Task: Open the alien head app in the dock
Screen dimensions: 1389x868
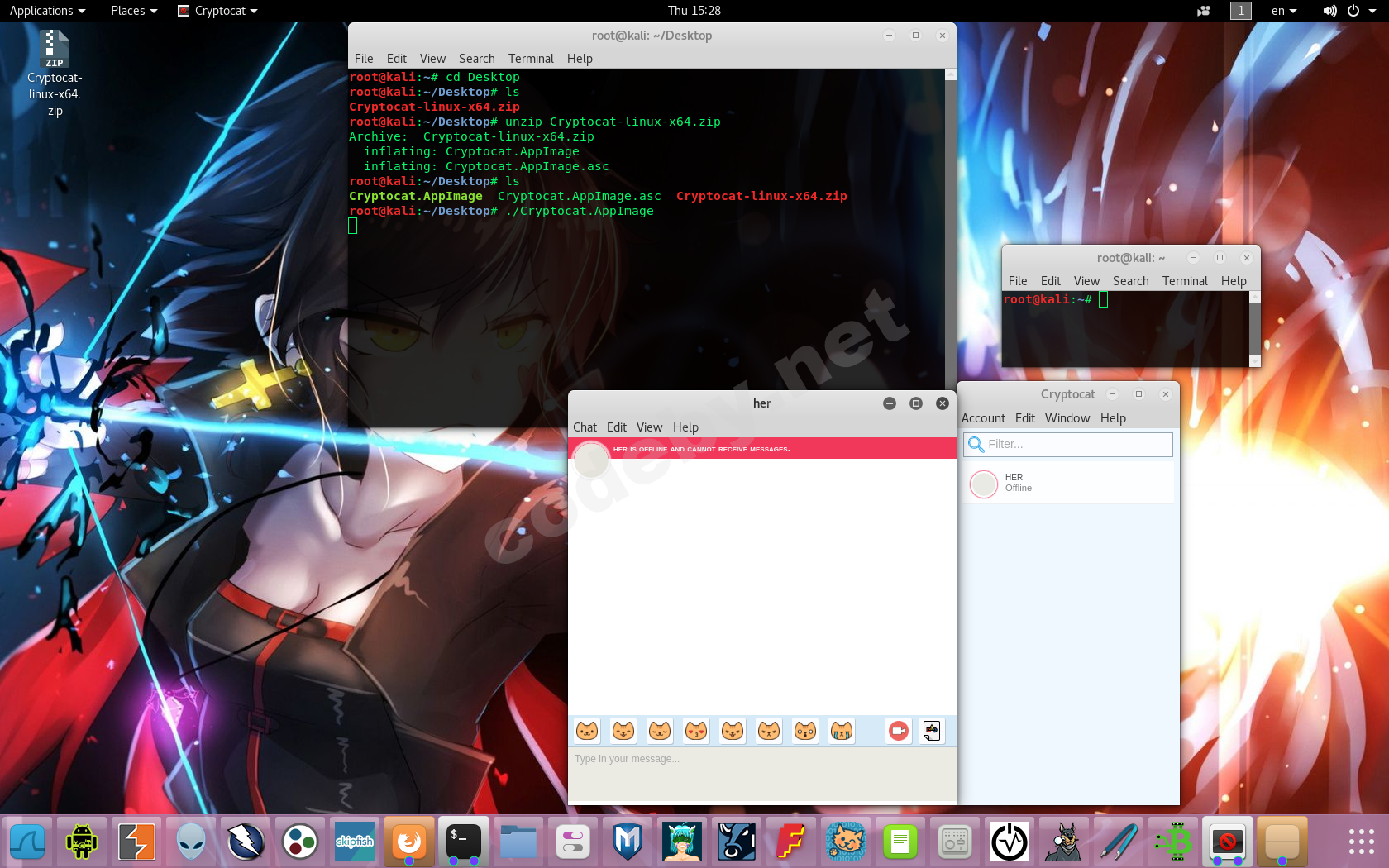Action: point(191,842)
